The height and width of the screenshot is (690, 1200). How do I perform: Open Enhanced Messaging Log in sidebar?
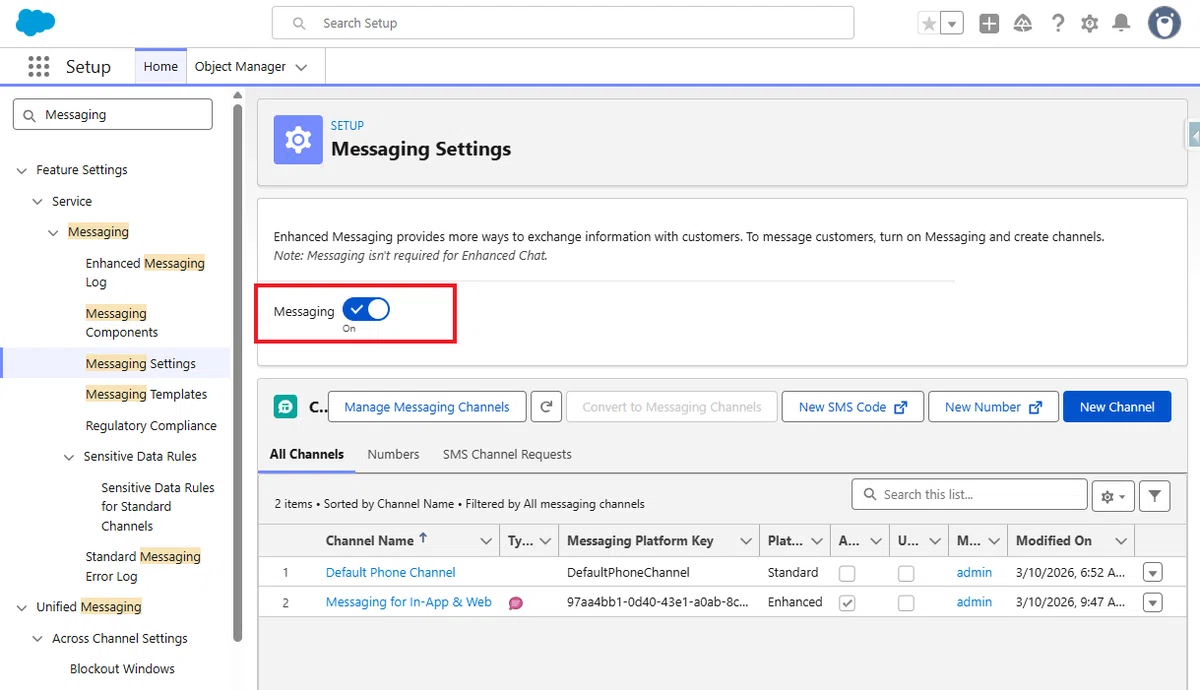(145, 273)
